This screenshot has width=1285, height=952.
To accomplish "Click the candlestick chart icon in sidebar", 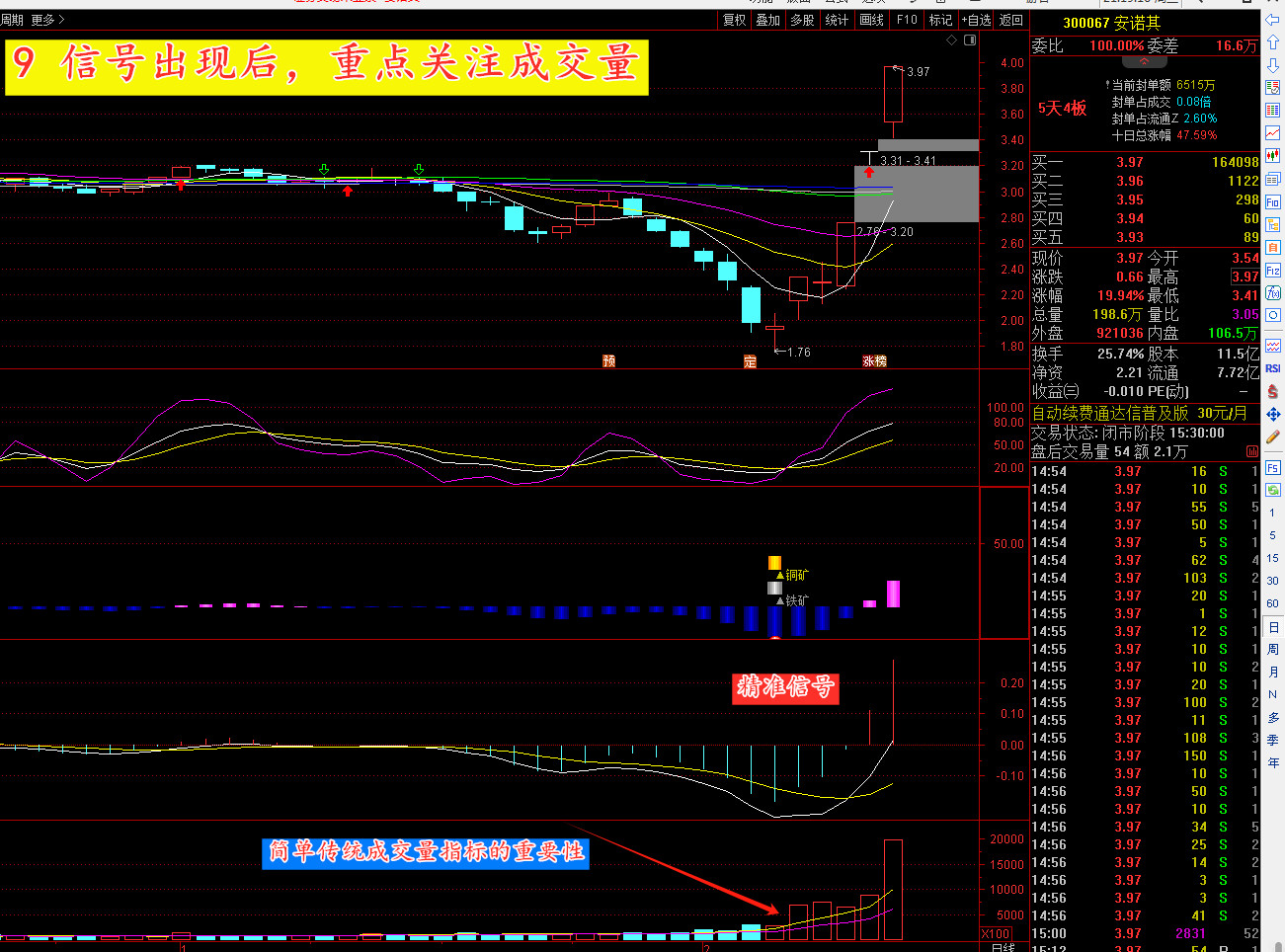I will click(x=1273, y=156).
